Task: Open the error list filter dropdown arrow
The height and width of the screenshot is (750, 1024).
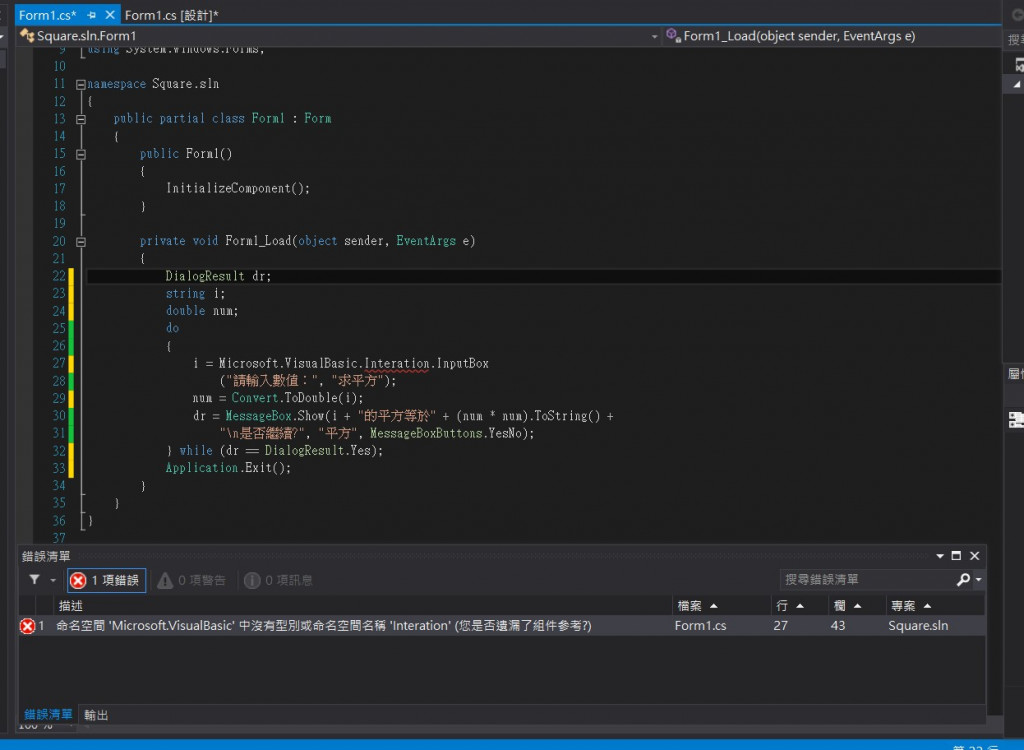Action: pyautogui.click(x=53, y=580)
